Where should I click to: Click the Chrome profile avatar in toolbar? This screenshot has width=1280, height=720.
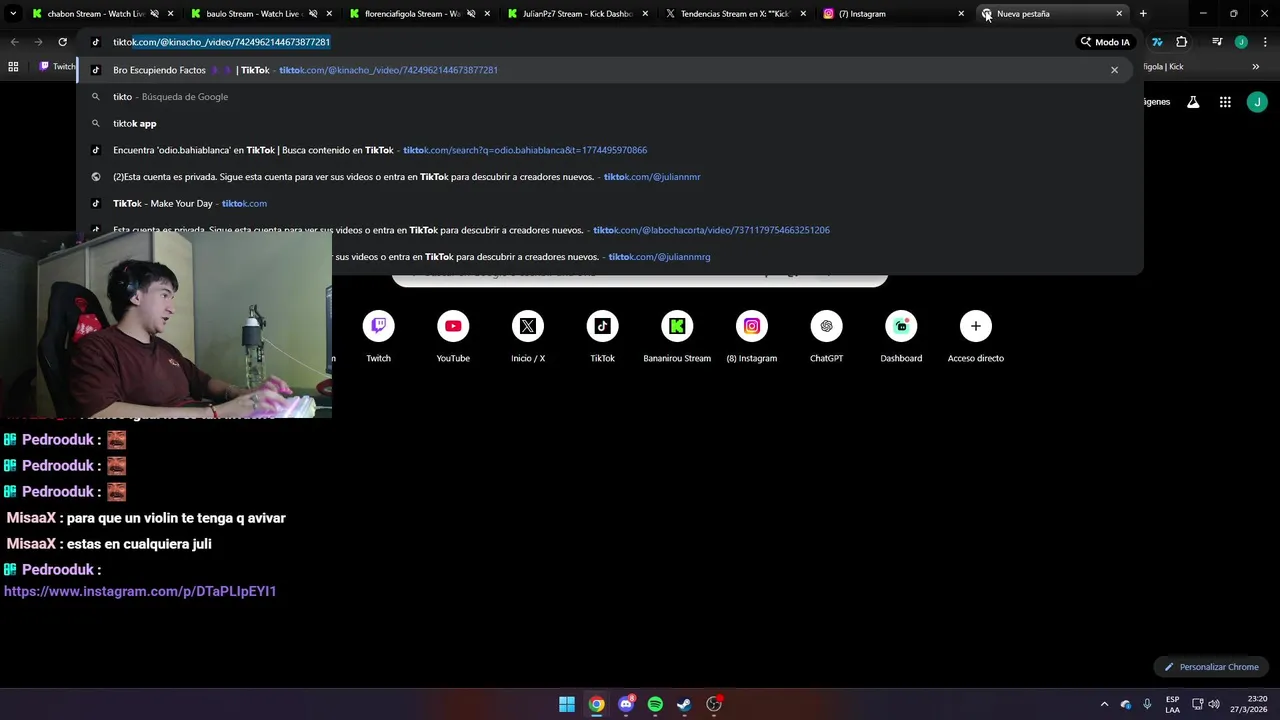click(x=1241, y=42)
